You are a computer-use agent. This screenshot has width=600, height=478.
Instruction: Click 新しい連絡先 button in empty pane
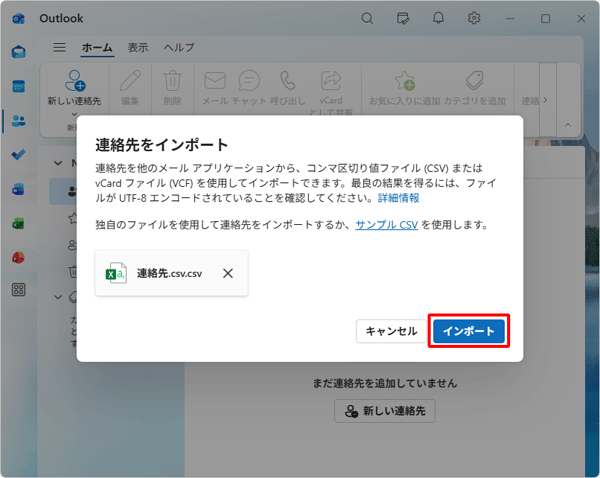pyautogui.click(x=385, y=411)
